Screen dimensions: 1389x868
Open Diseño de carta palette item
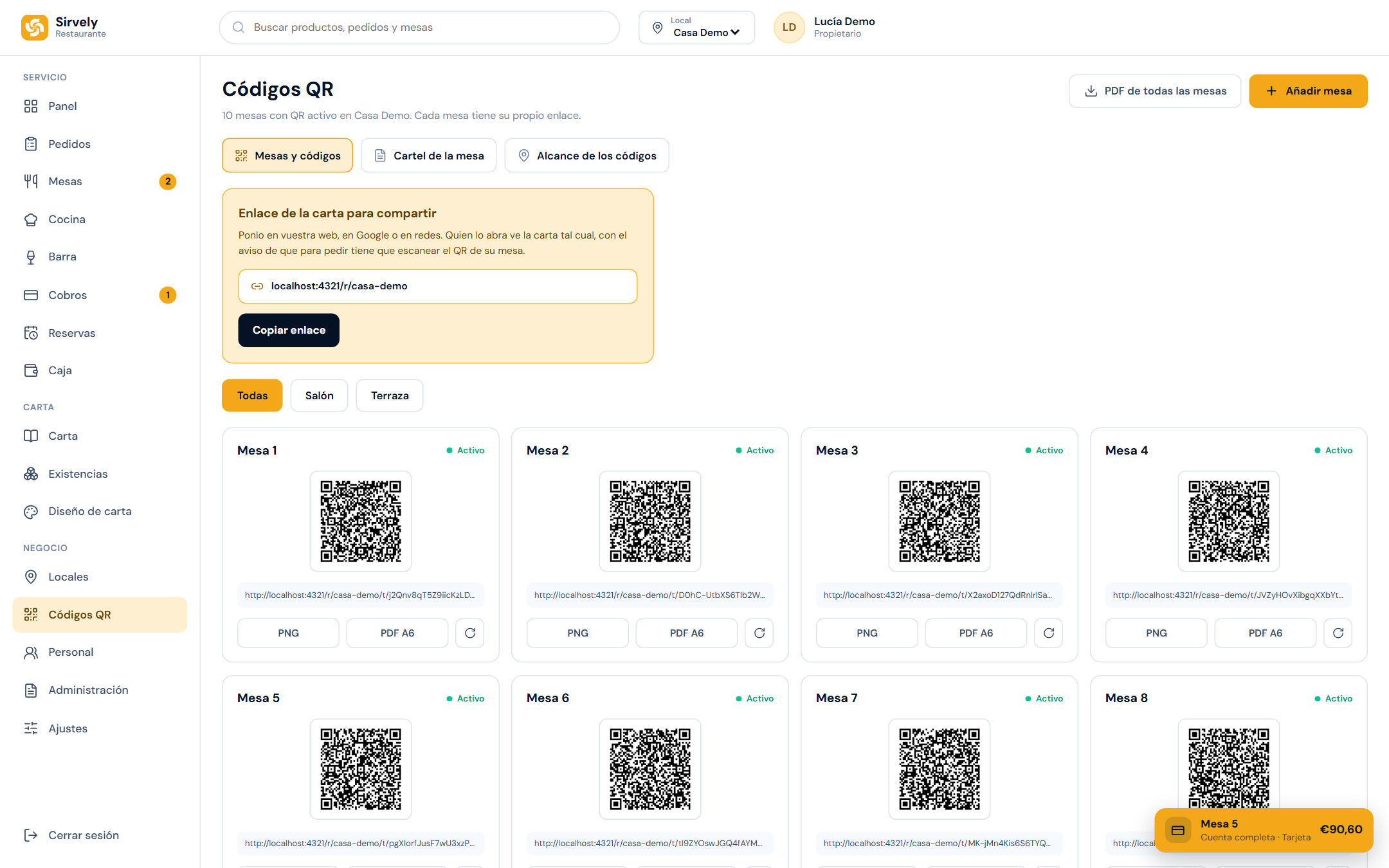(100, 511)
